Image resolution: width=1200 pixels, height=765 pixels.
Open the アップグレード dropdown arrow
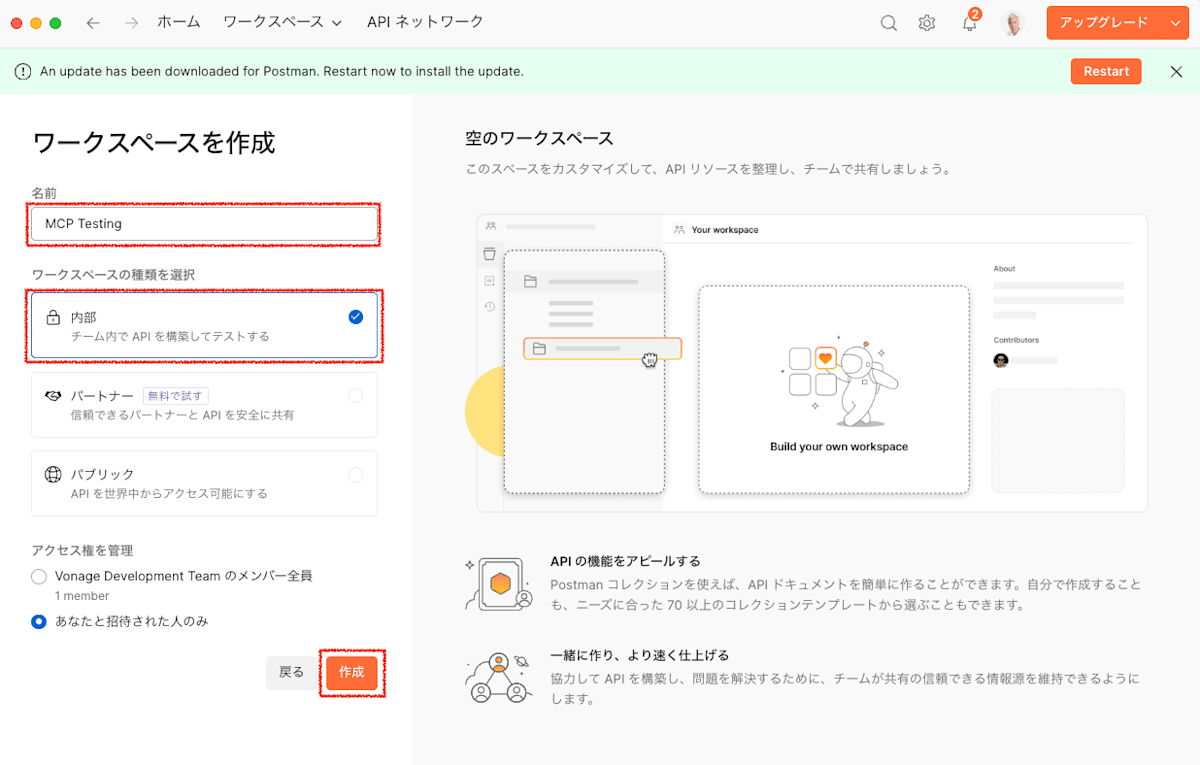point(1174,23)
